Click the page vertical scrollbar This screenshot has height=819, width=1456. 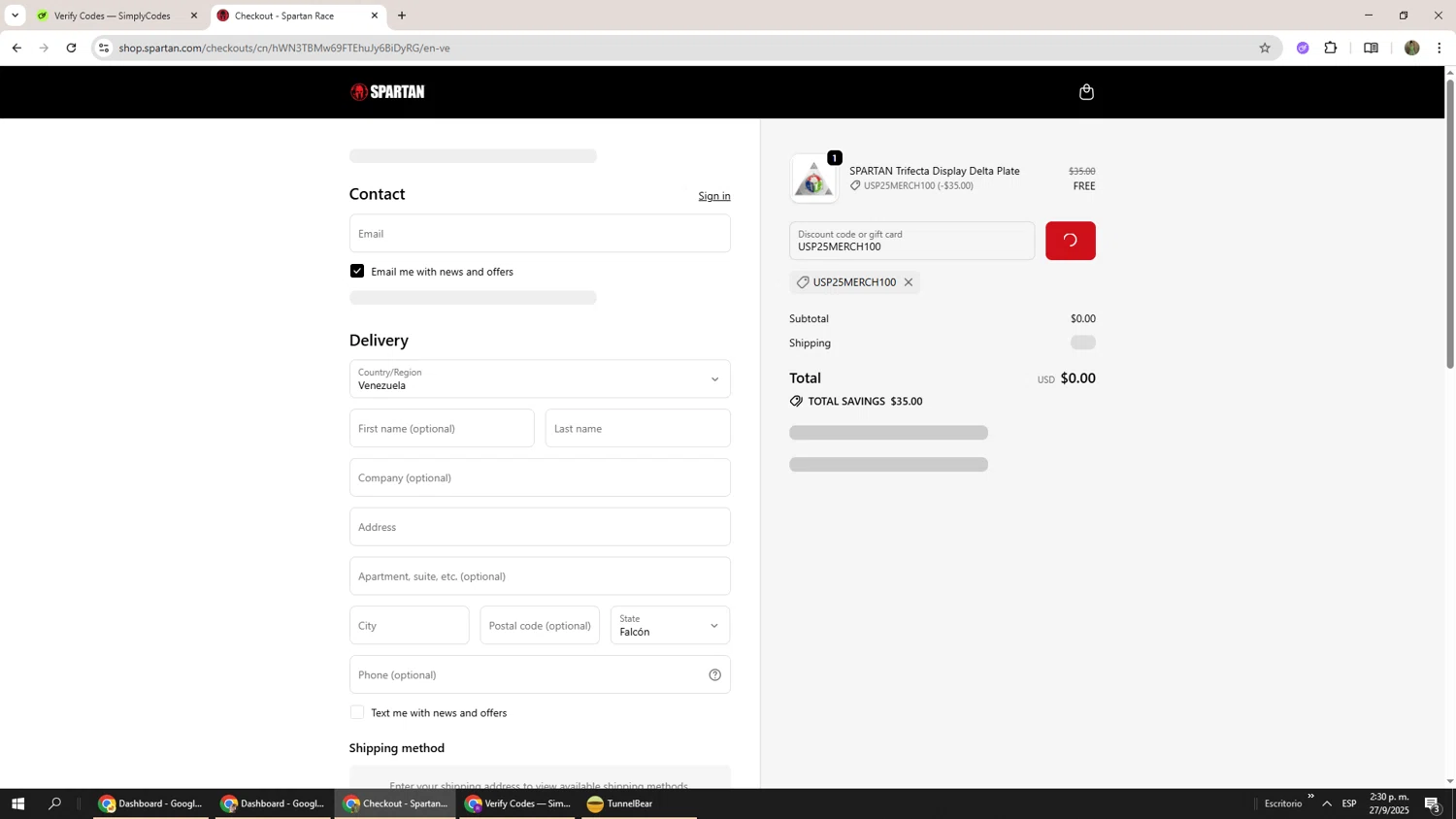coord(1449,223)
